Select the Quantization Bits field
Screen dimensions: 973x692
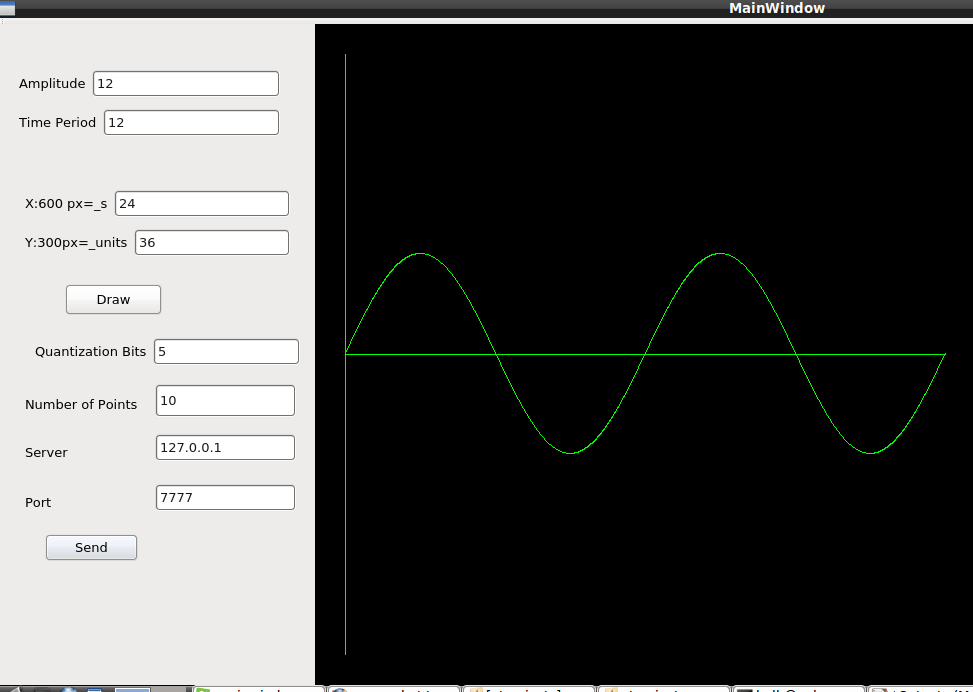(225, 351)
